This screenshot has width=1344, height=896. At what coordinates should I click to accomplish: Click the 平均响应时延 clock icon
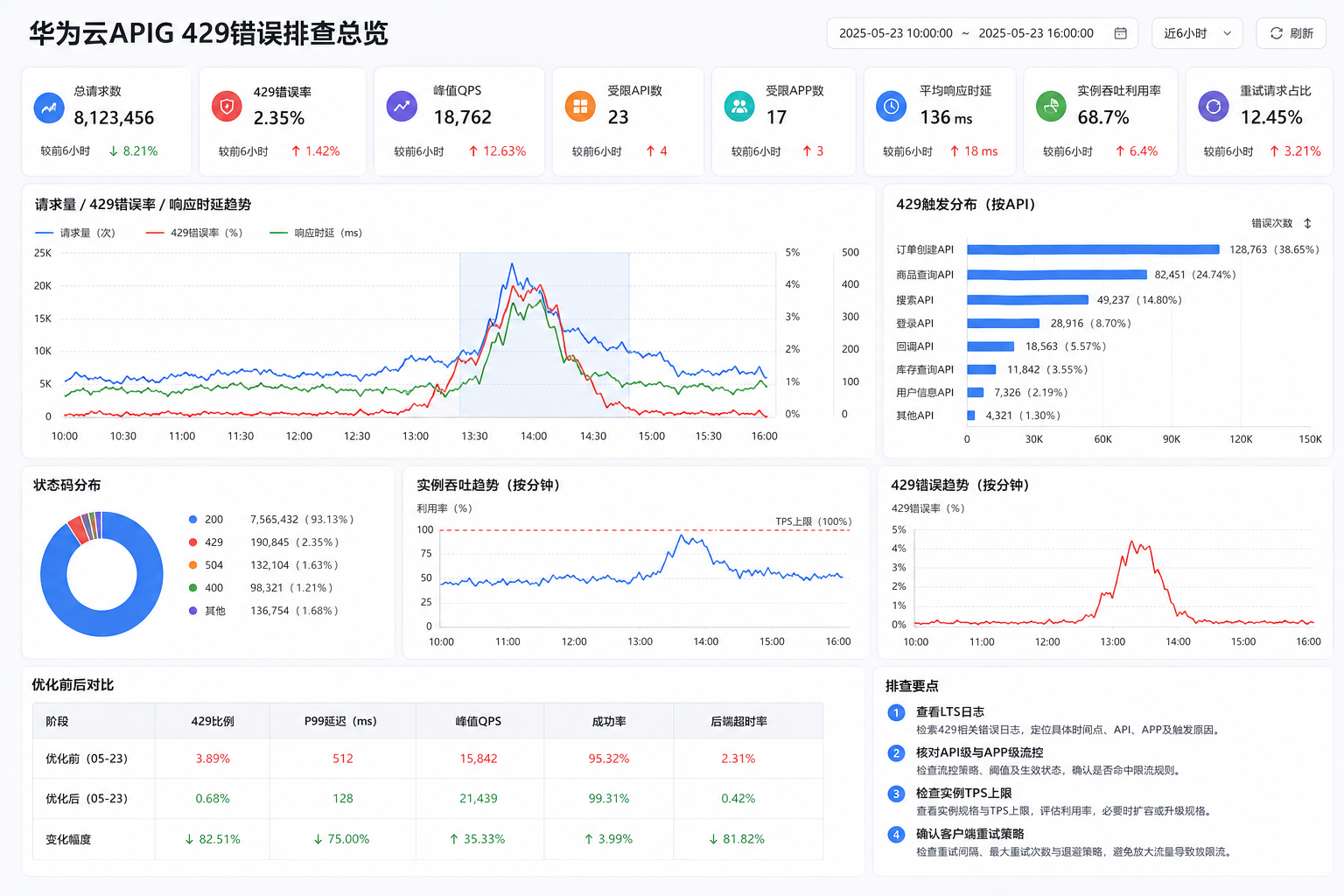[x=891, y=107]
